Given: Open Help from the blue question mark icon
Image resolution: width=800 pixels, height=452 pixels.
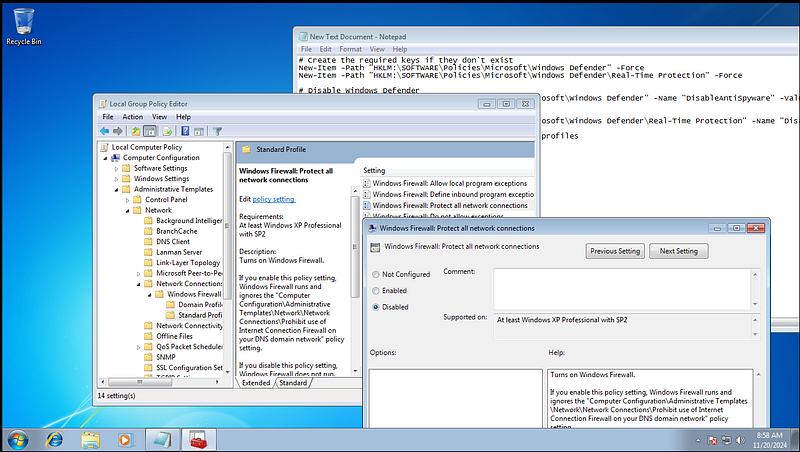Looking at the screenshot, I should click(185, 131).
